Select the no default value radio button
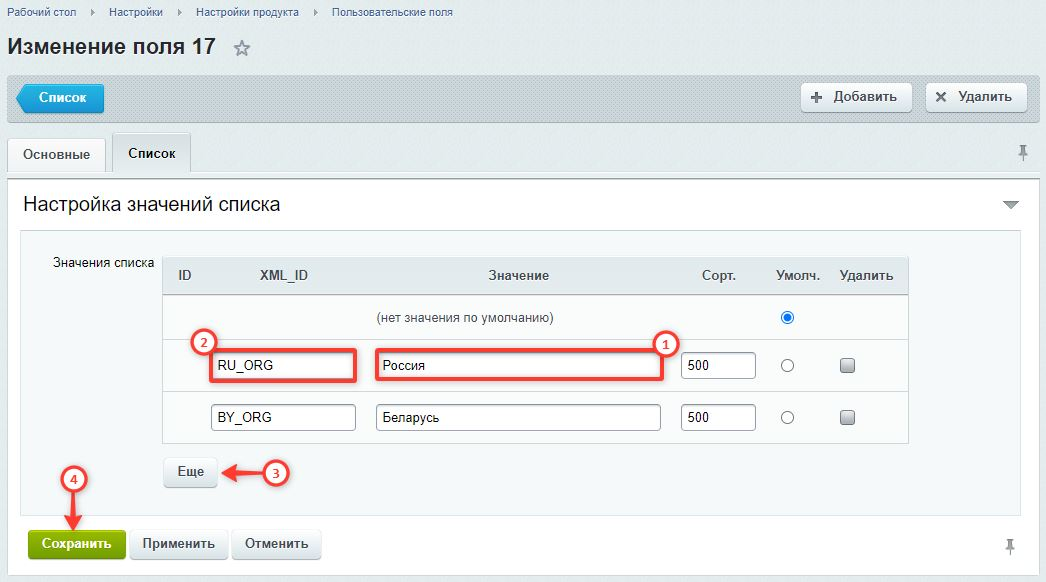Screen dimensions: 1046x582 pyautogui.click(x=787, y=318)
